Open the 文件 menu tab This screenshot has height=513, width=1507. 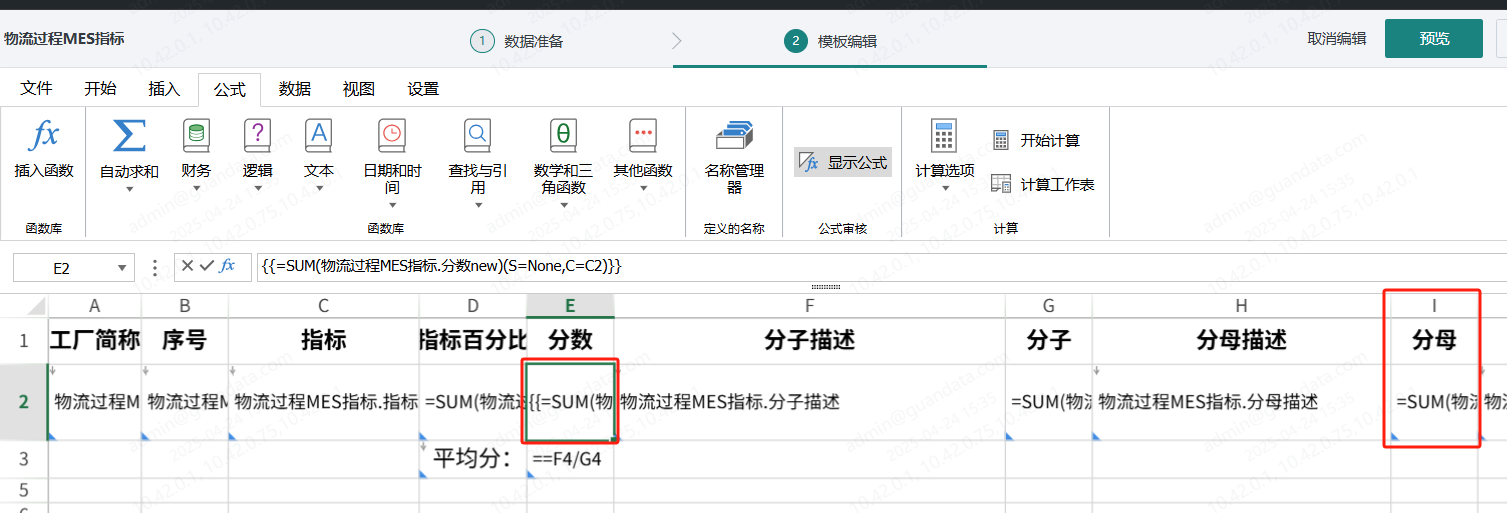pos(37,89)
